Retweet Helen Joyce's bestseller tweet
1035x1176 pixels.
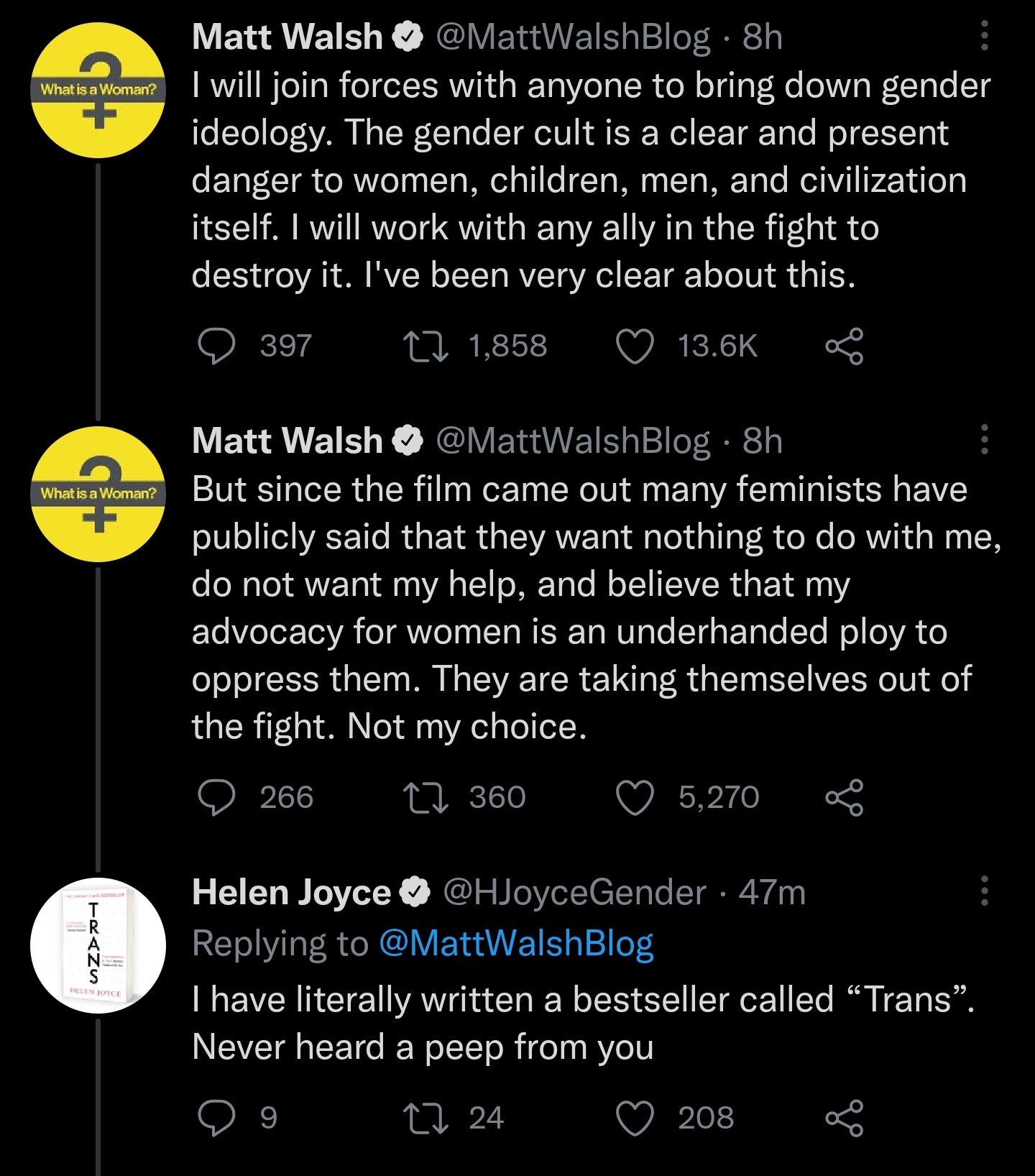426,1118
